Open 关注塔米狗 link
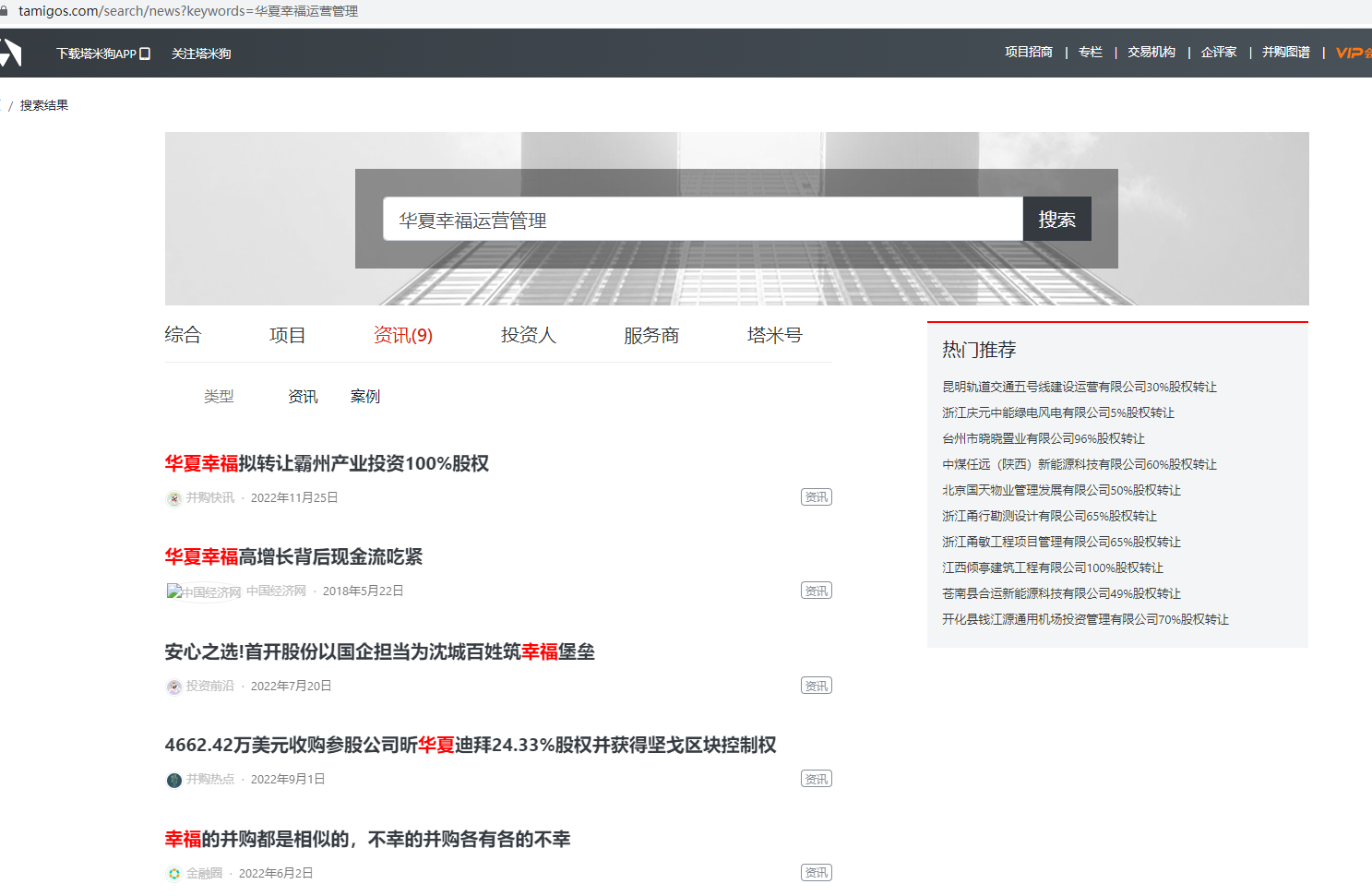The image size is (1372, 896). tap(201, 54)
